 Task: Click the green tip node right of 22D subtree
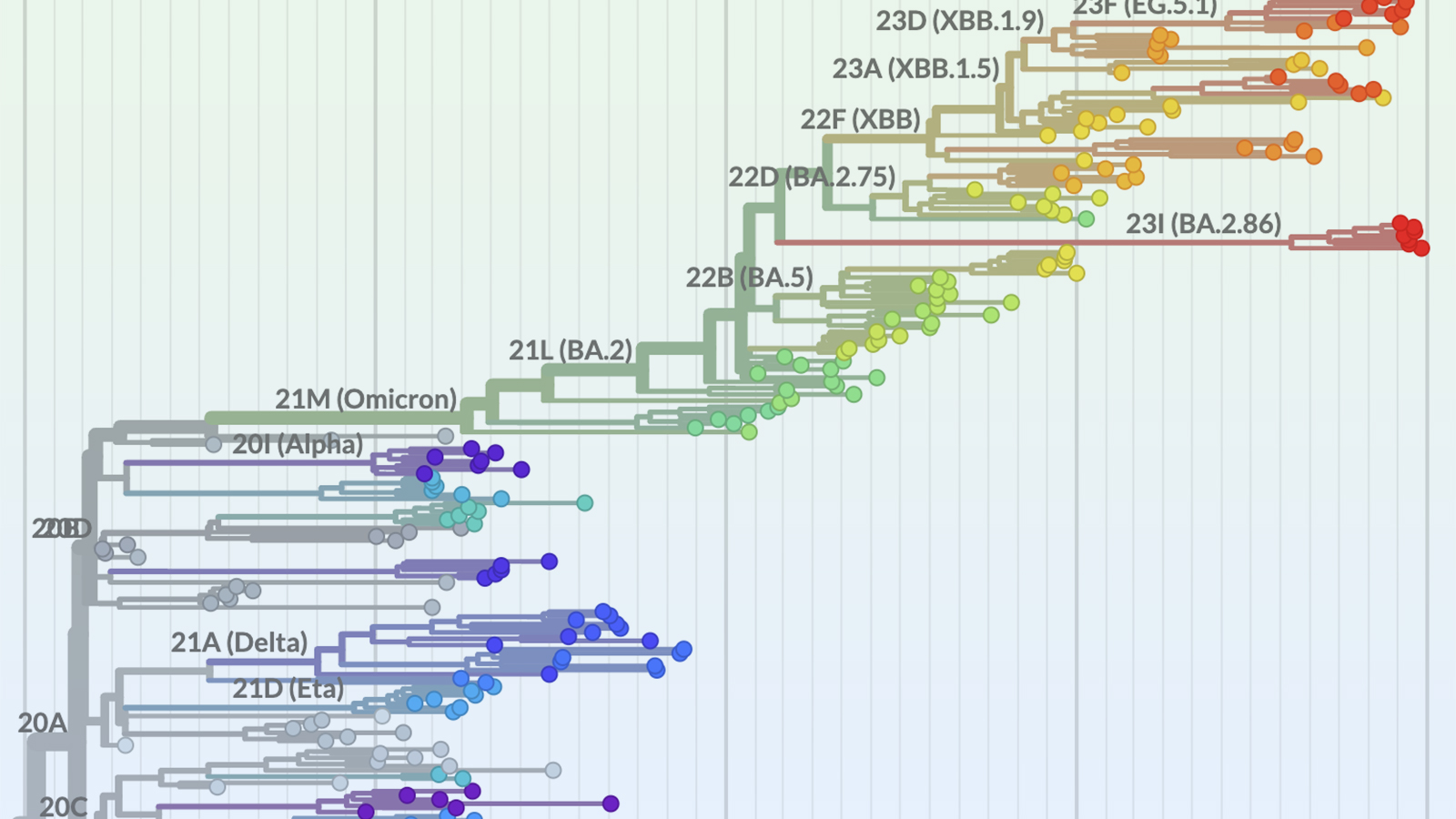[x=1086, y=218]
